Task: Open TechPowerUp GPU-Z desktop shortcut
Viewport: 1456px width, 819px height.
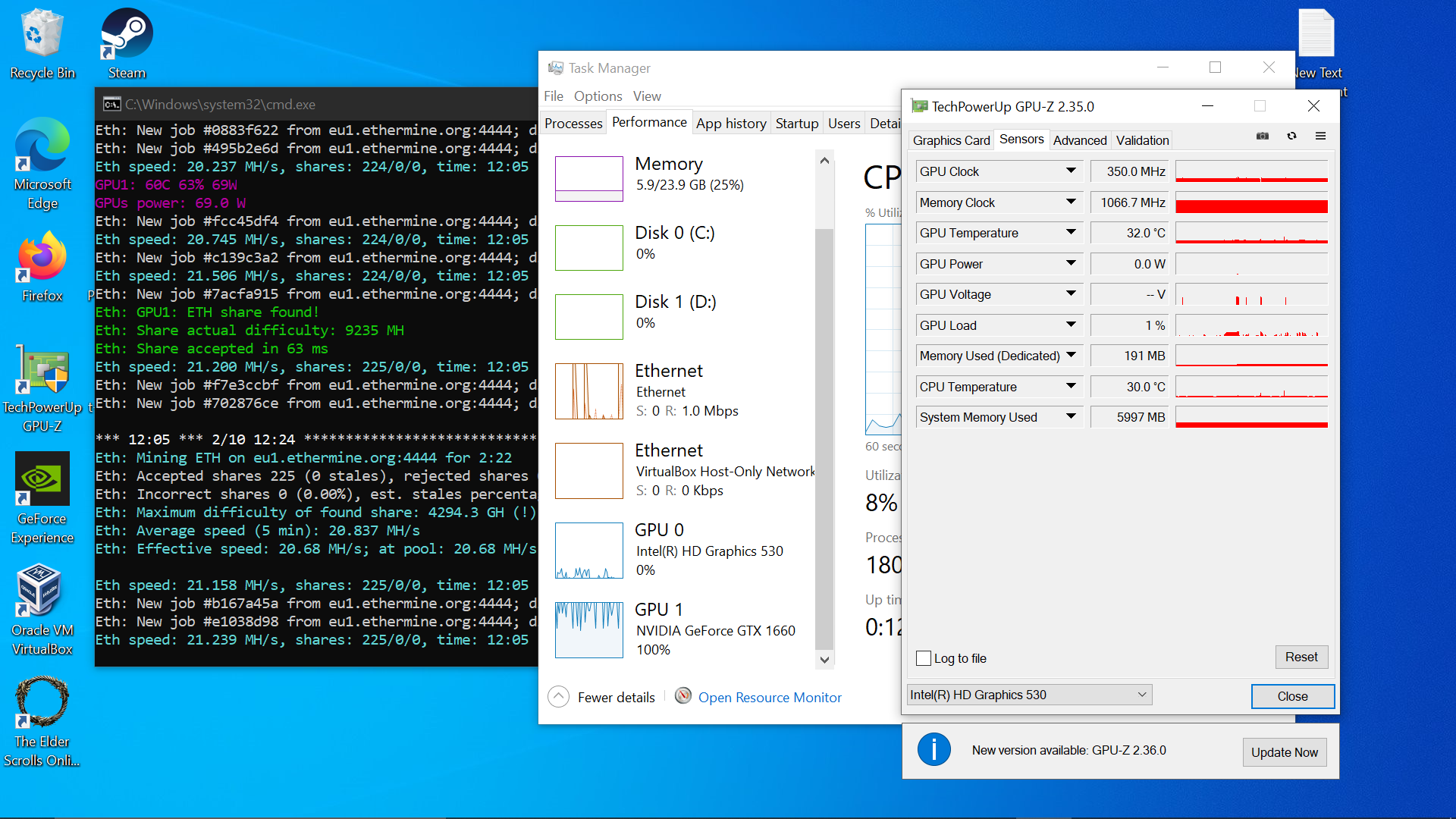Action: [x=42, y=389]
